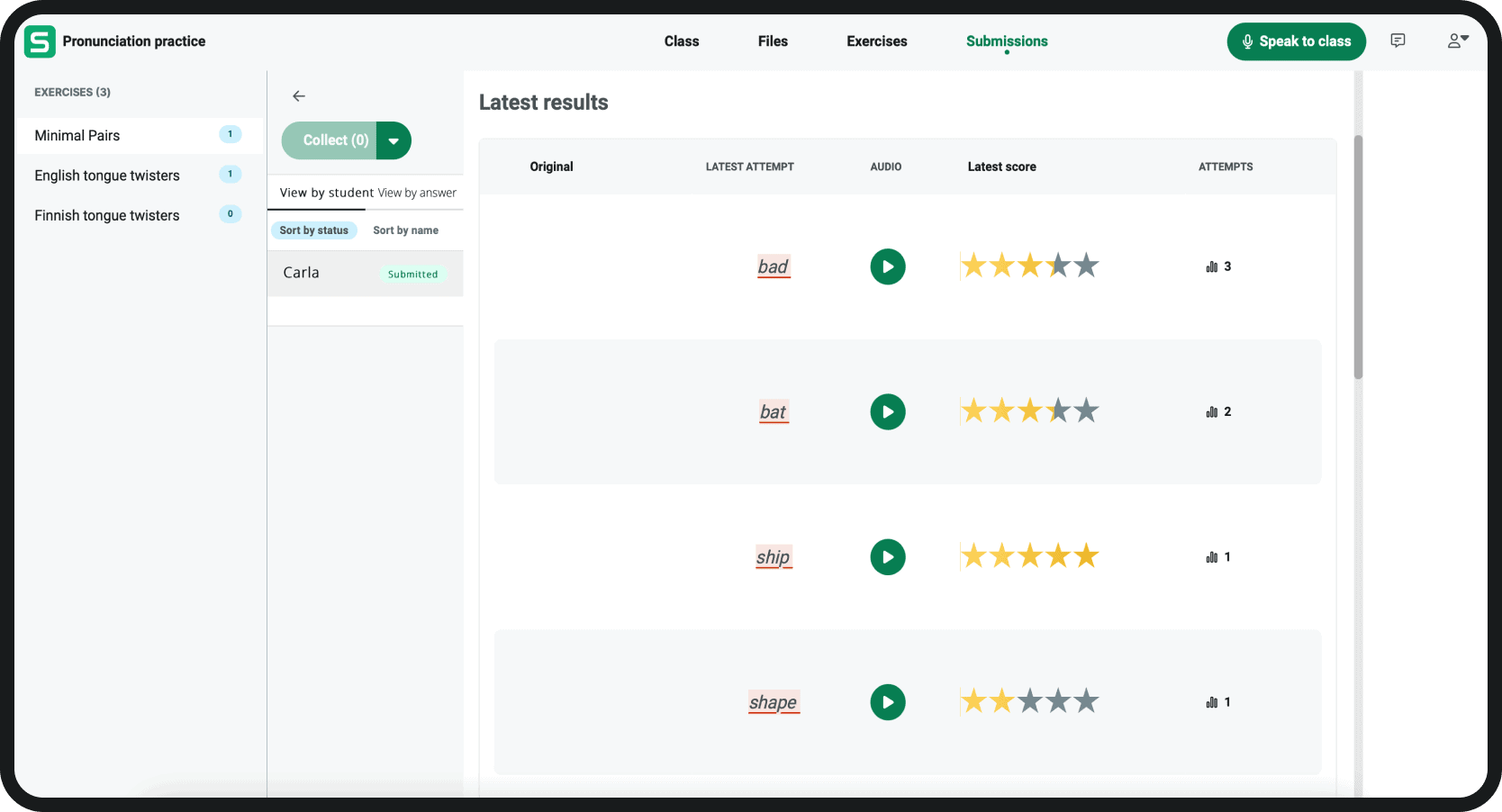Click the star rating for 'shape'
Image resolution: width=1502 pixels, height=812 pixels.
(x=1029, y=701)
